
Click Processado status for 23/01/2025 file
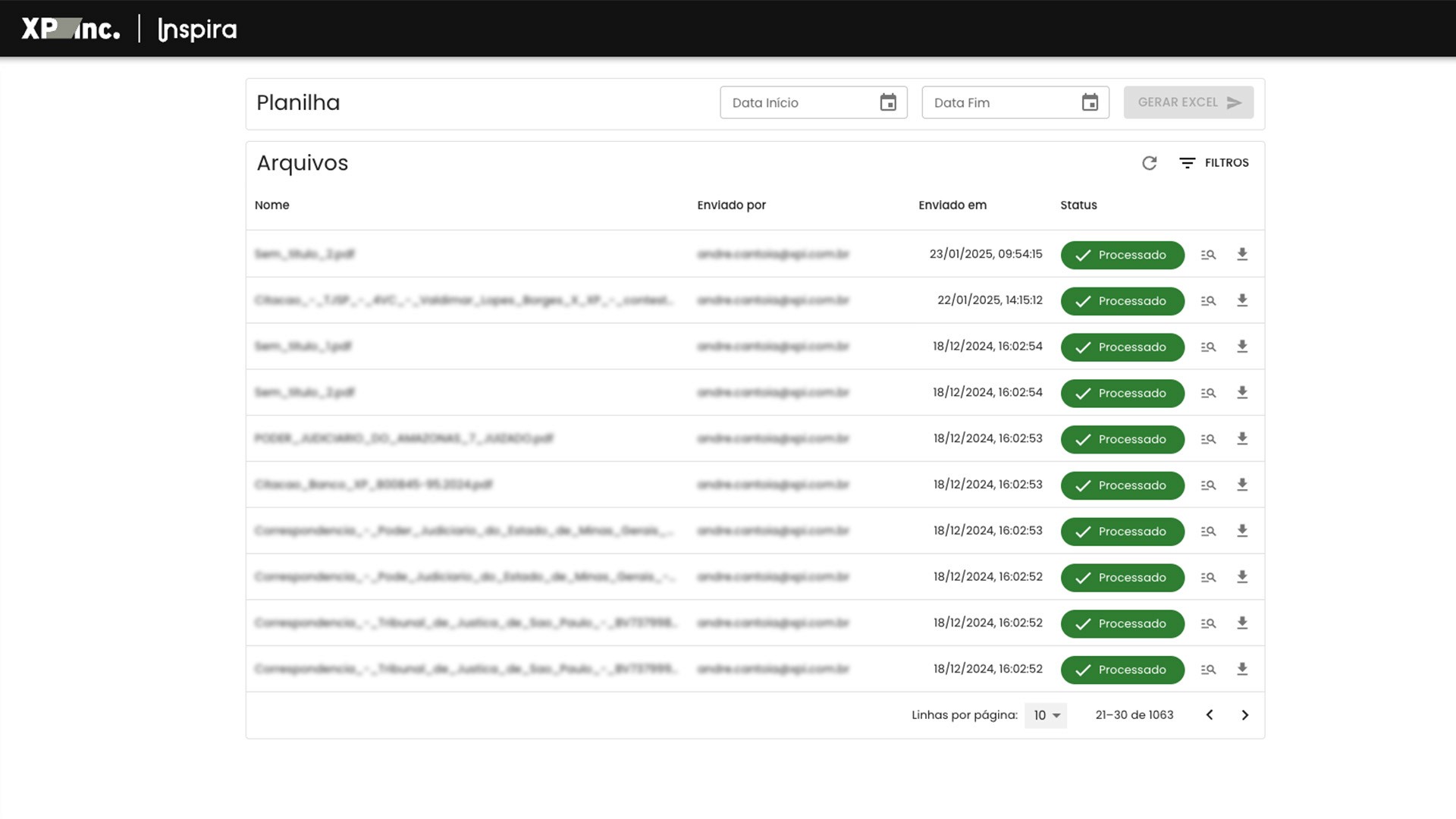(1122, 255)
